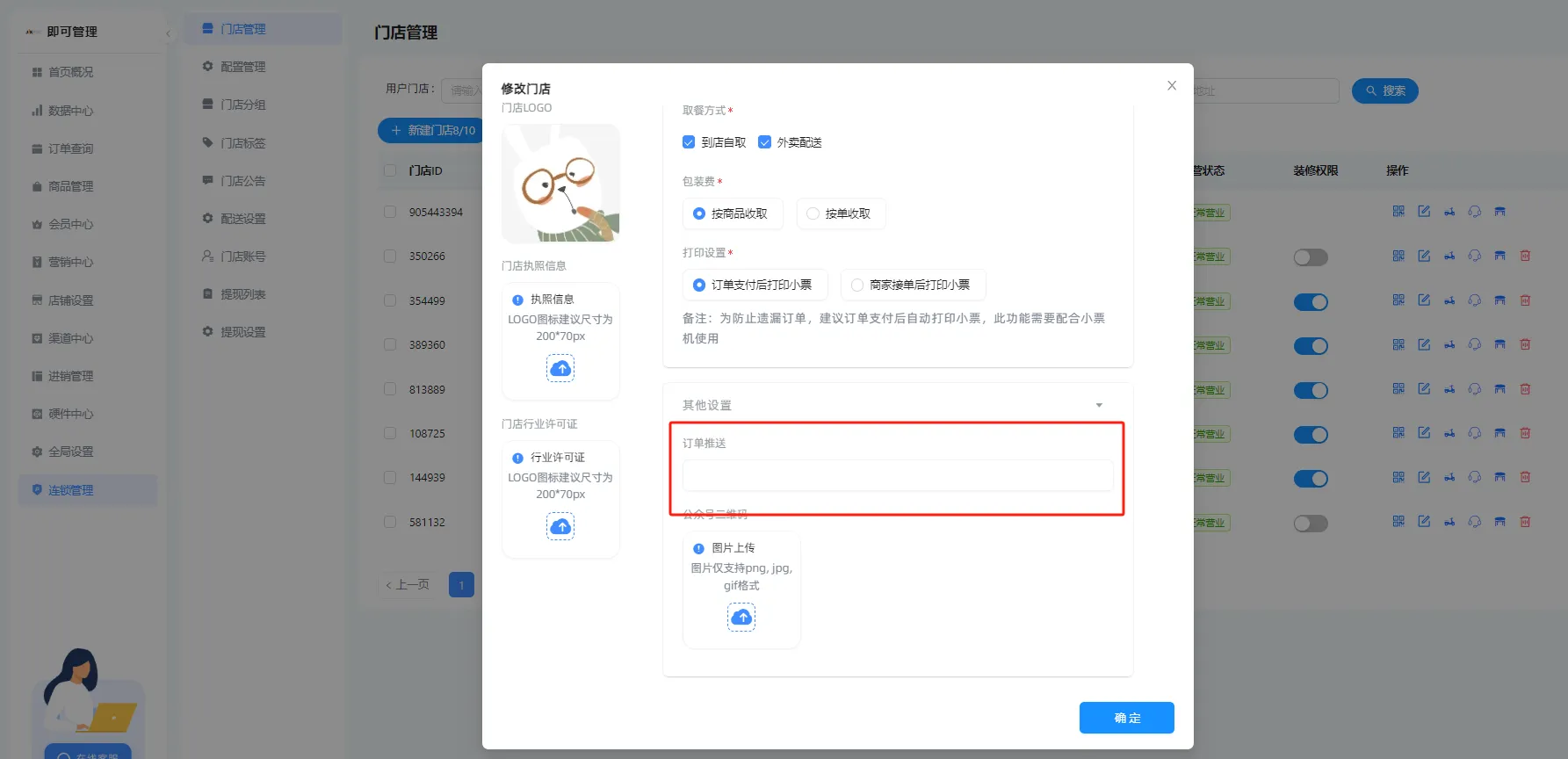Open 门店标签 submenu item
The height and width of the screenshot is (759, 1568).
(242, 143)
